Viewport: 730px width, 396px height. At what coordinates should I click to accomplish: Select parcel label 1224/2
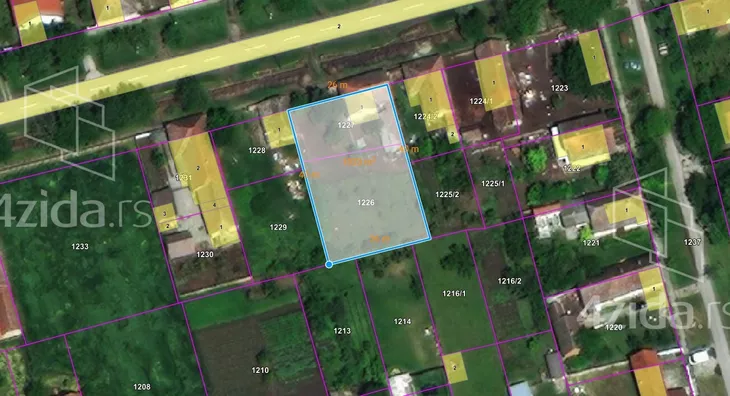426,116
